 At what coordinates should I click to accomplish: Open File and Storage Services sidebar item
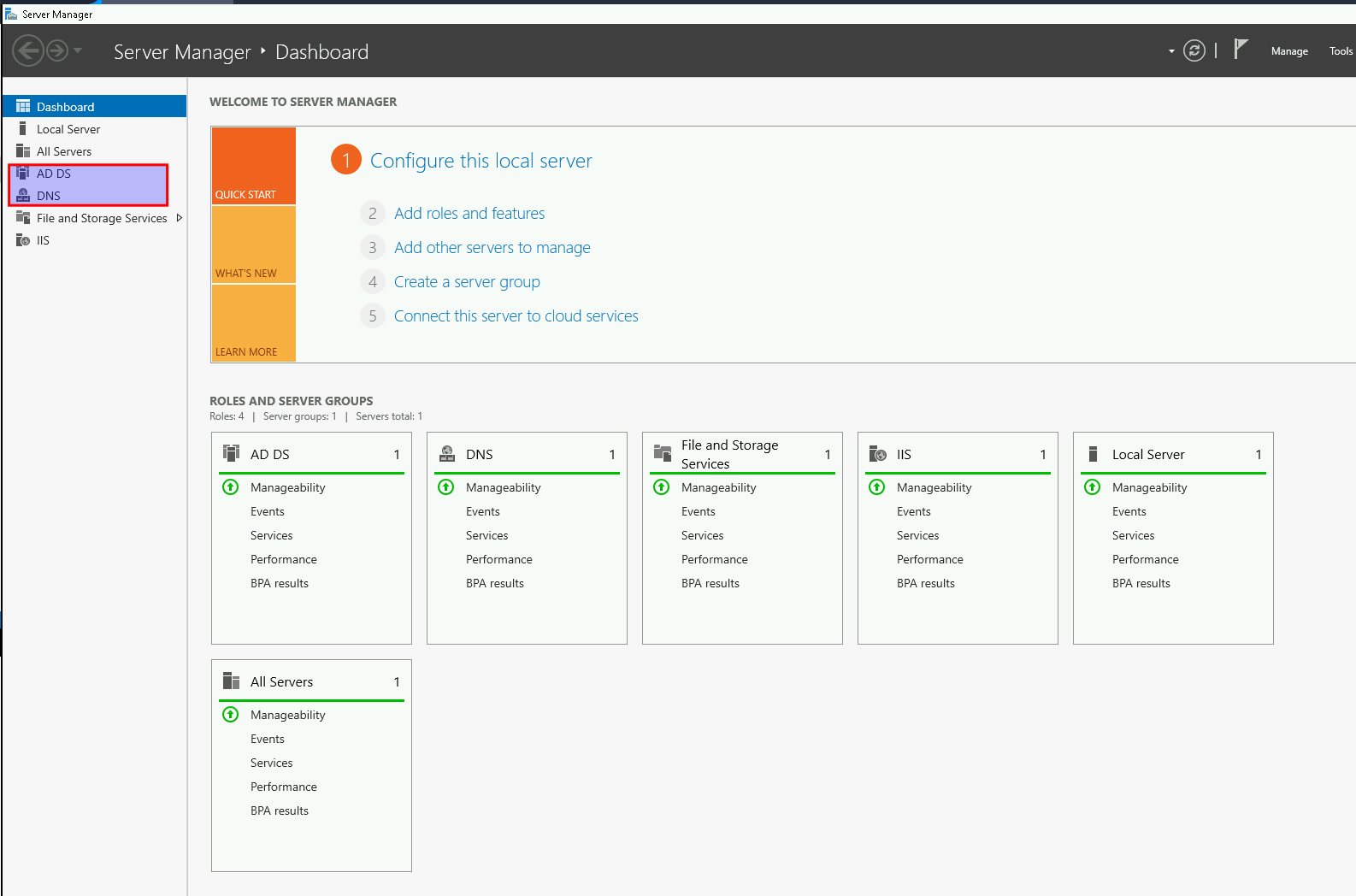tap(95, 218)
